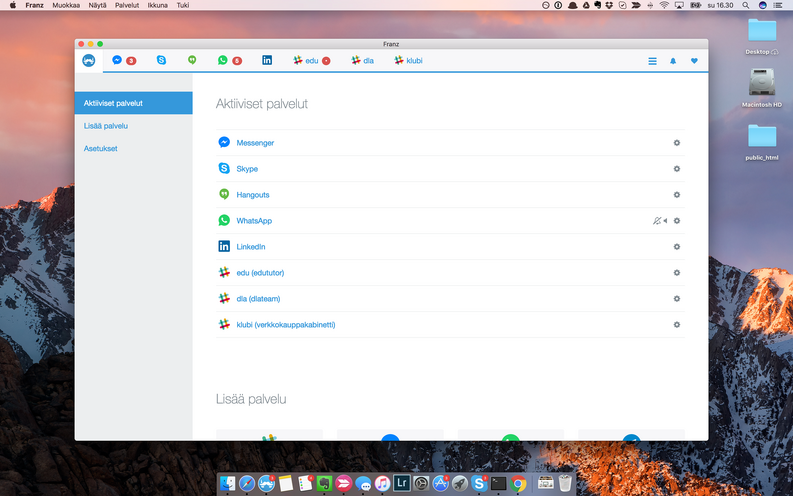Click the Hangouts logo in services list
This screenshot has width=793, height=496.
[x=224, y=195]
